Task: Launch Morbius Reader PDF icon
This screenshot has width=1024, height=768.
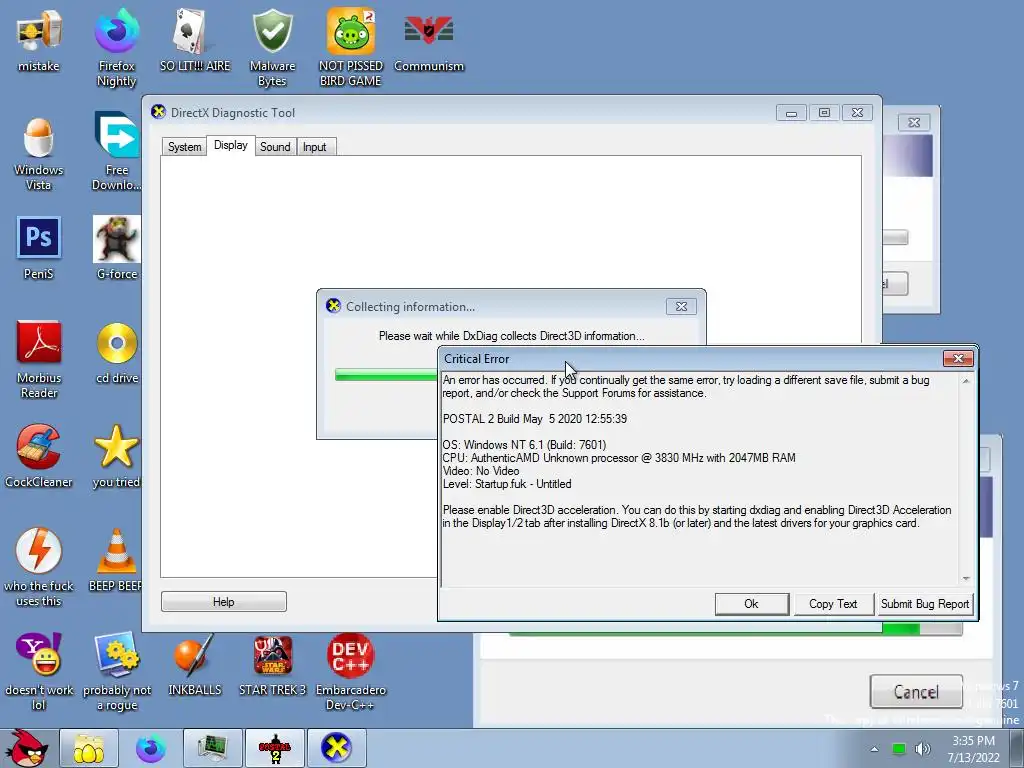Action: point(39,359)
